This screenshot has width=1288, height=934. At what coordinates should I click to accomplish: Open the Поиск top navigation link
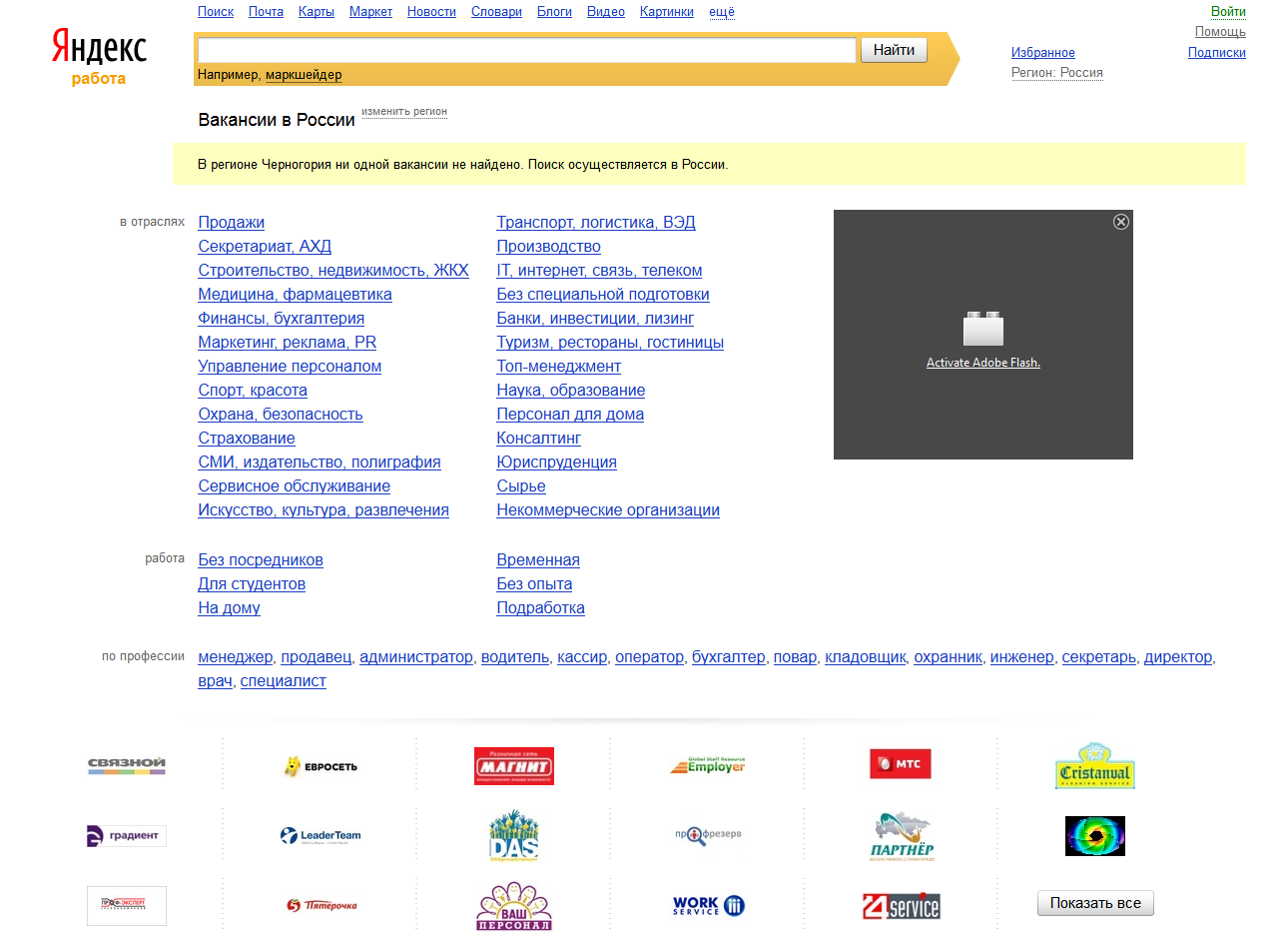point(216,12)
